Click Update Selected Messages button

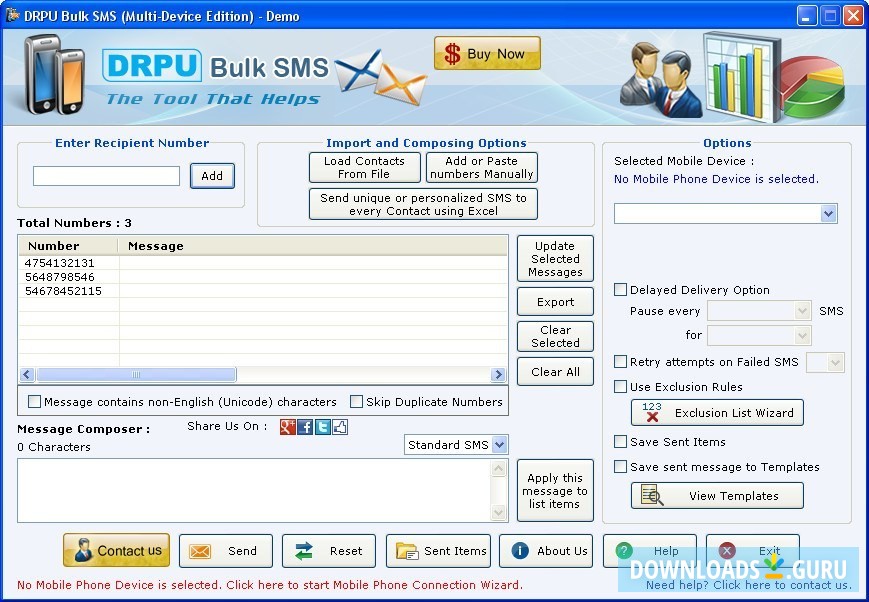pos(555,259)
